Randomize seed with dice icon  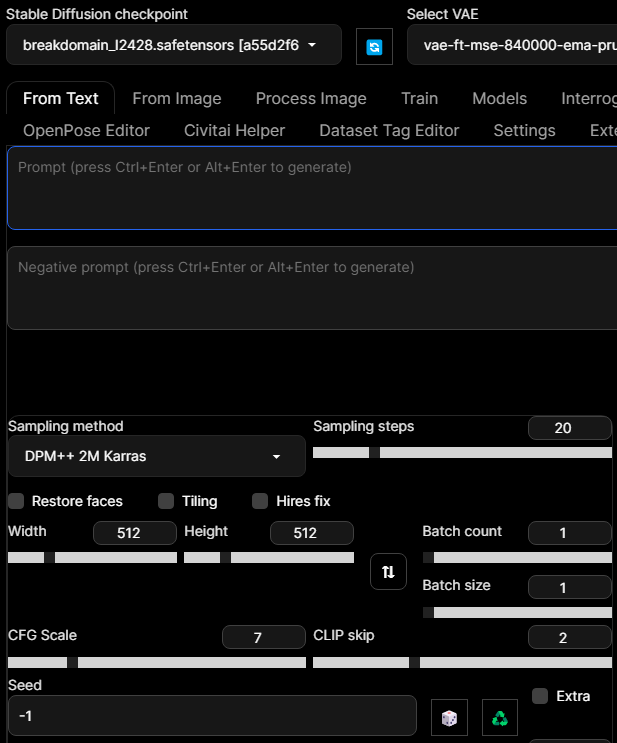[x=449, y=717]
